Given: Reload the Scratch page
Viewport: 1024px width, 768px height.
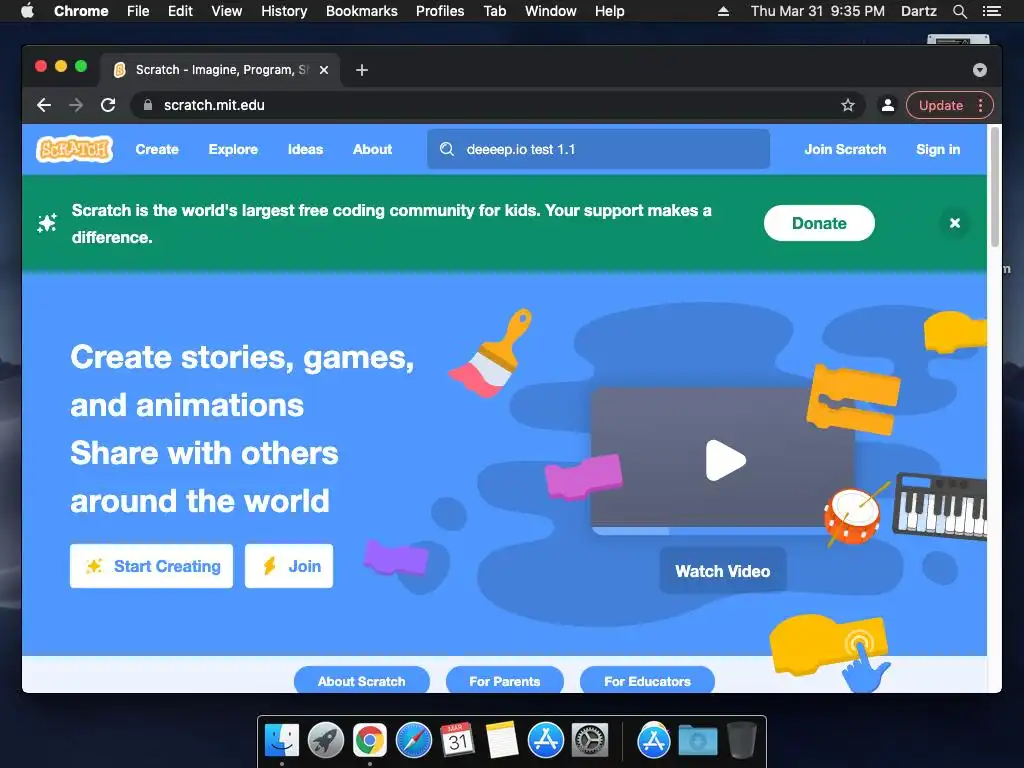Looking at the screenshot, I should pos(108,105).
